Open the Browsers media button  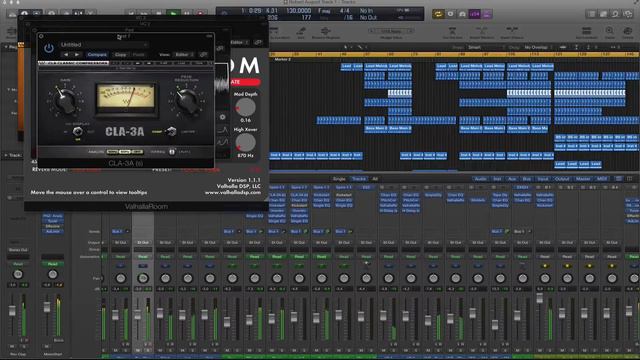(627, 14)
